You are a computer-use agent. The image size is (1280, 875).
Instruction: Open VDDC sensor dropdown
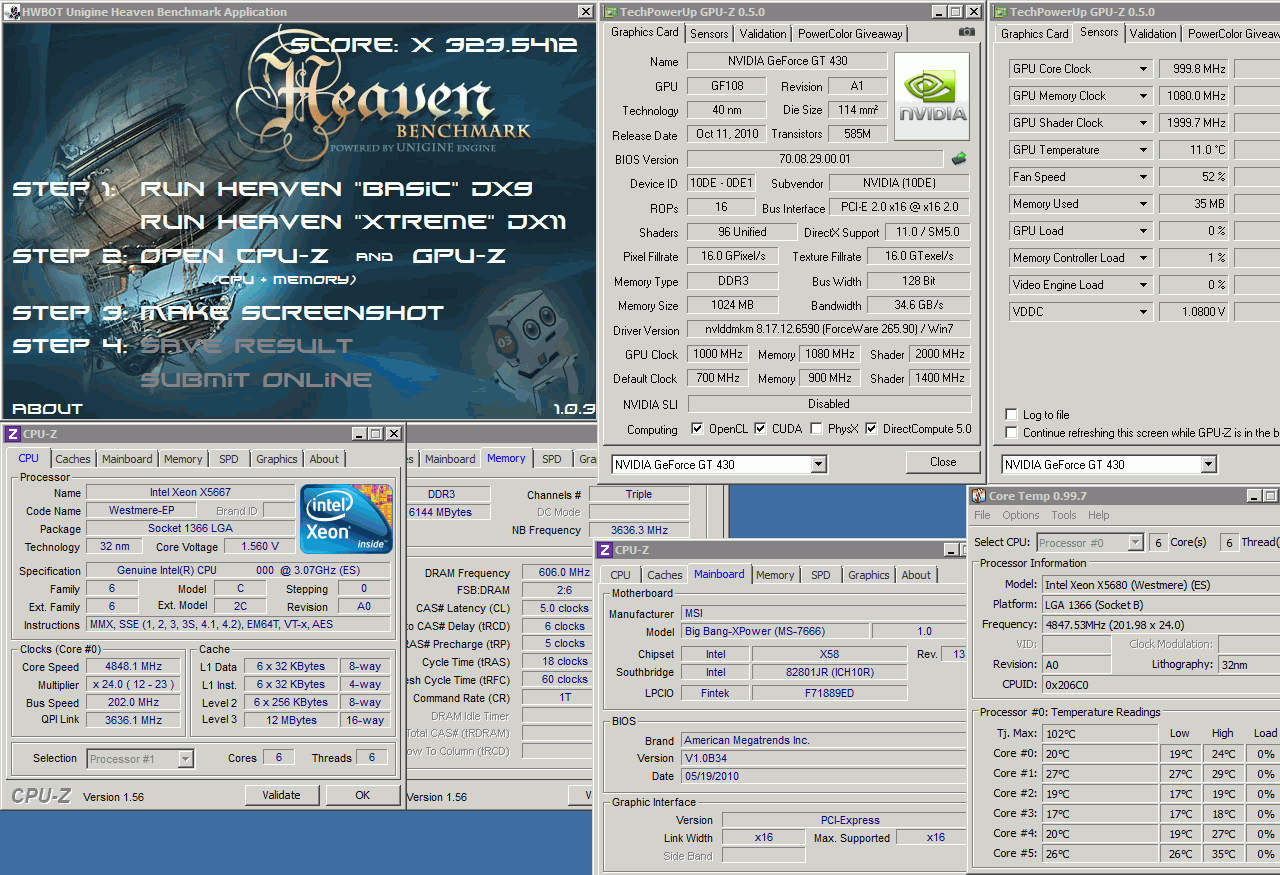1144,312
